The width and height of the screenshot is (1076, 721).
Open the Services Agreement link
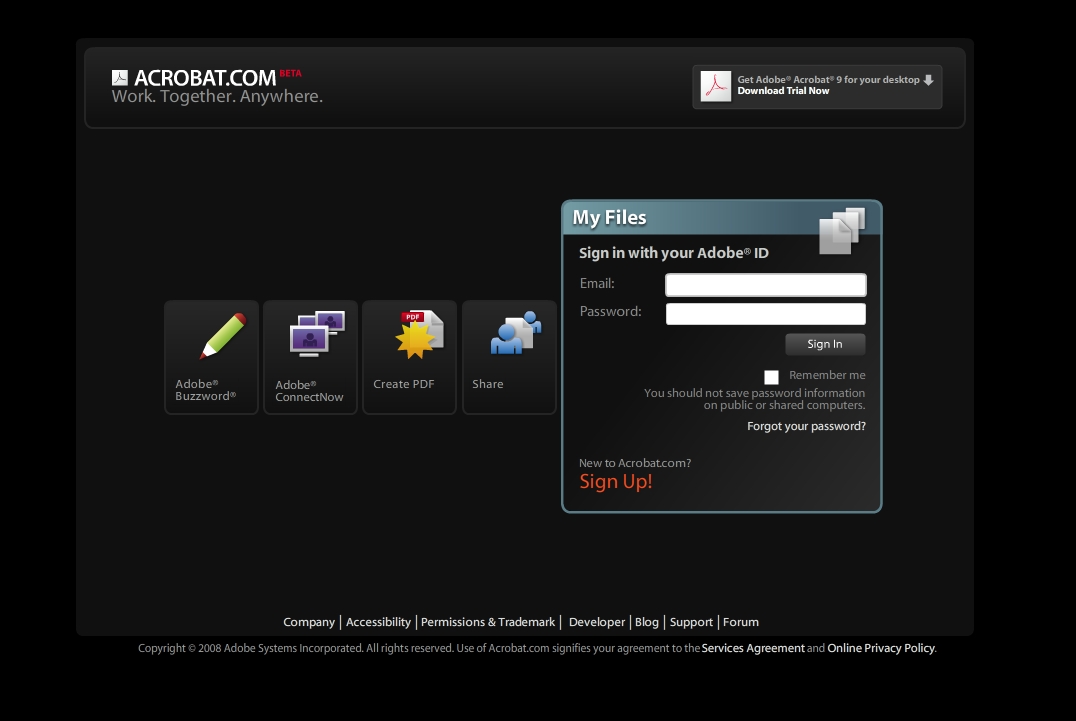tap(753, 648)
